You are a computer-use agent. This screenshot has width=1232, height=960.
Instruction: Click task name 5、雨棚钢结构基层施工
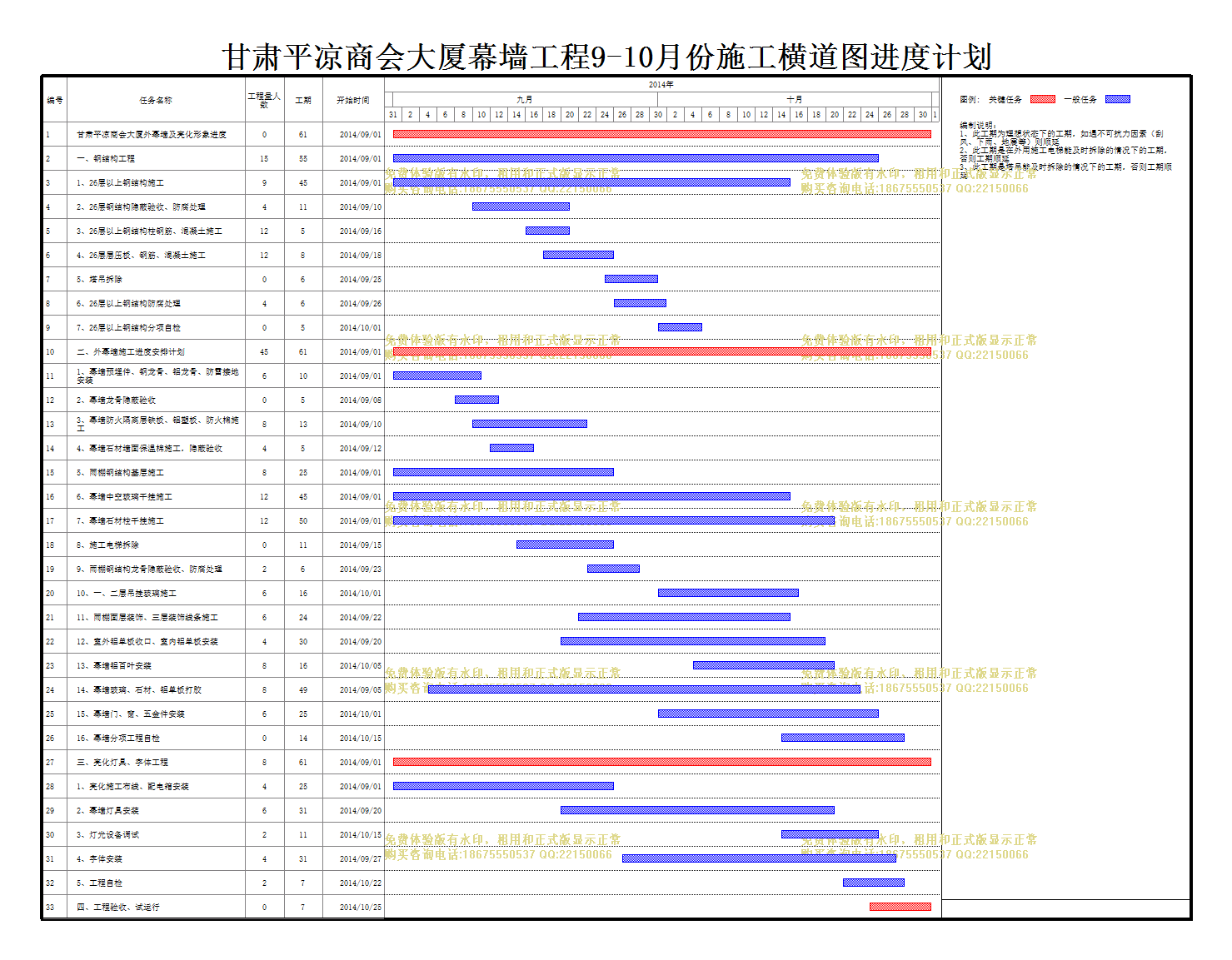point(120,472)
